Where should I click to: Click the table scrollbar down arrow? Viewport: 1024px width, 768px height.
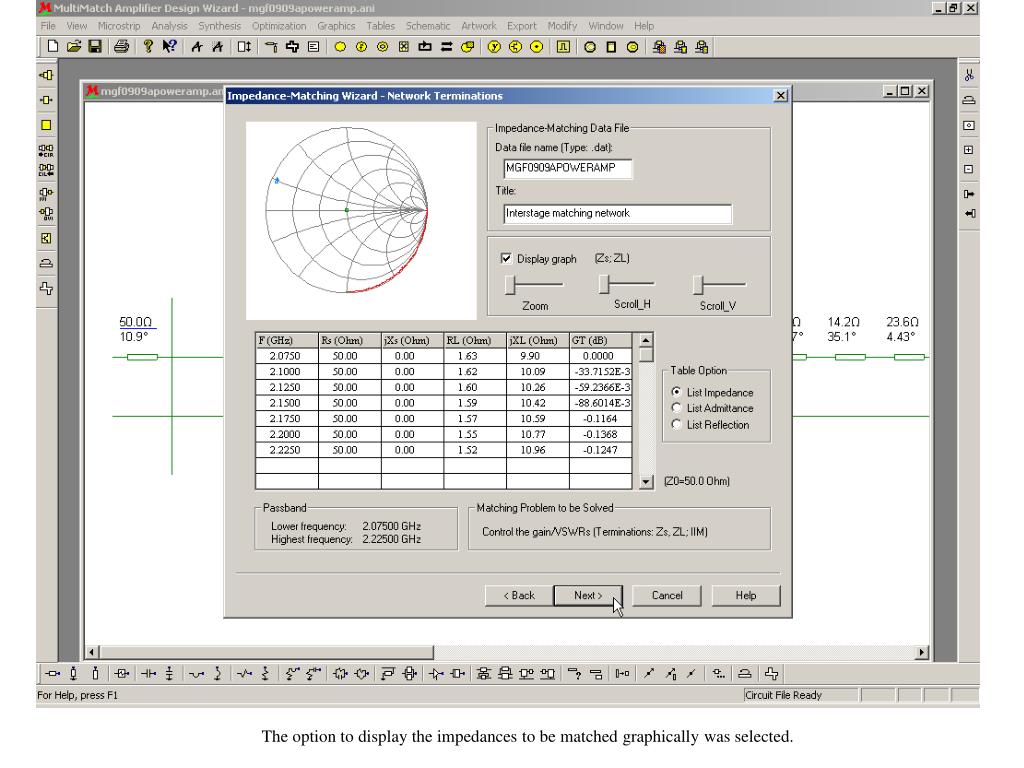(x=646, y=482)
